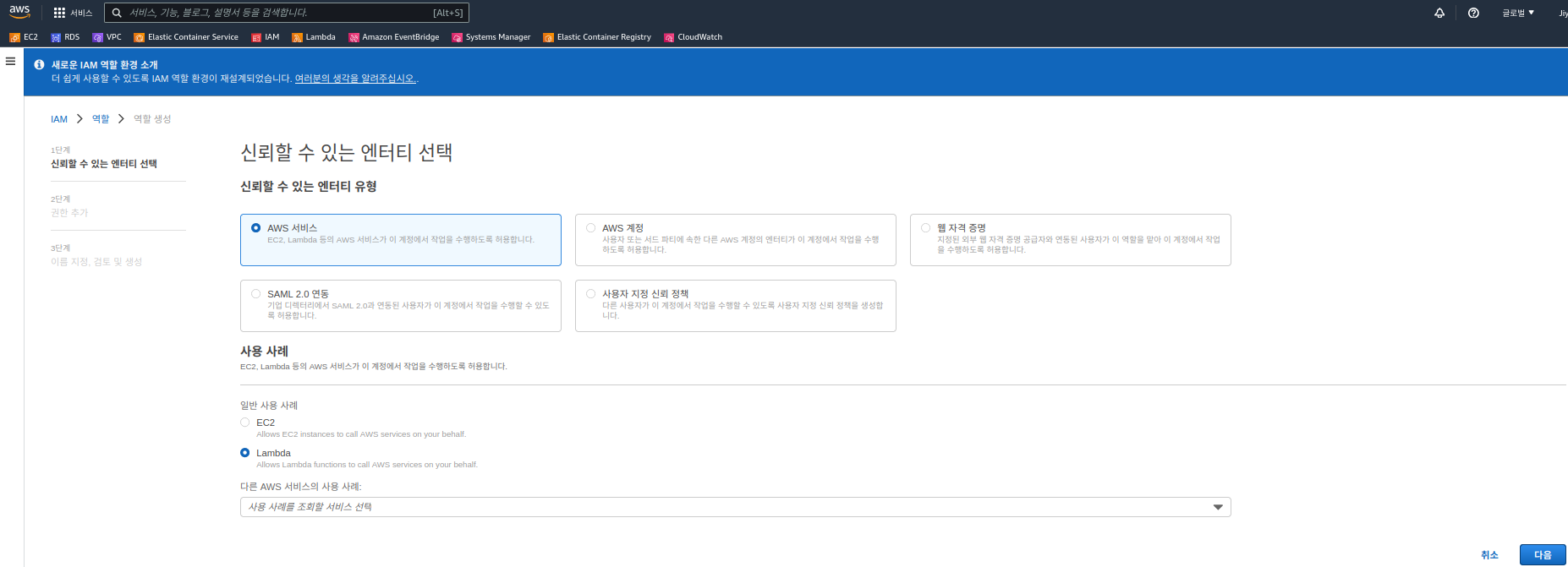Screen dimensions: 1568x567
Task: Select AWS 서비스 trusted entity type
Action: (x=401, y=240)
